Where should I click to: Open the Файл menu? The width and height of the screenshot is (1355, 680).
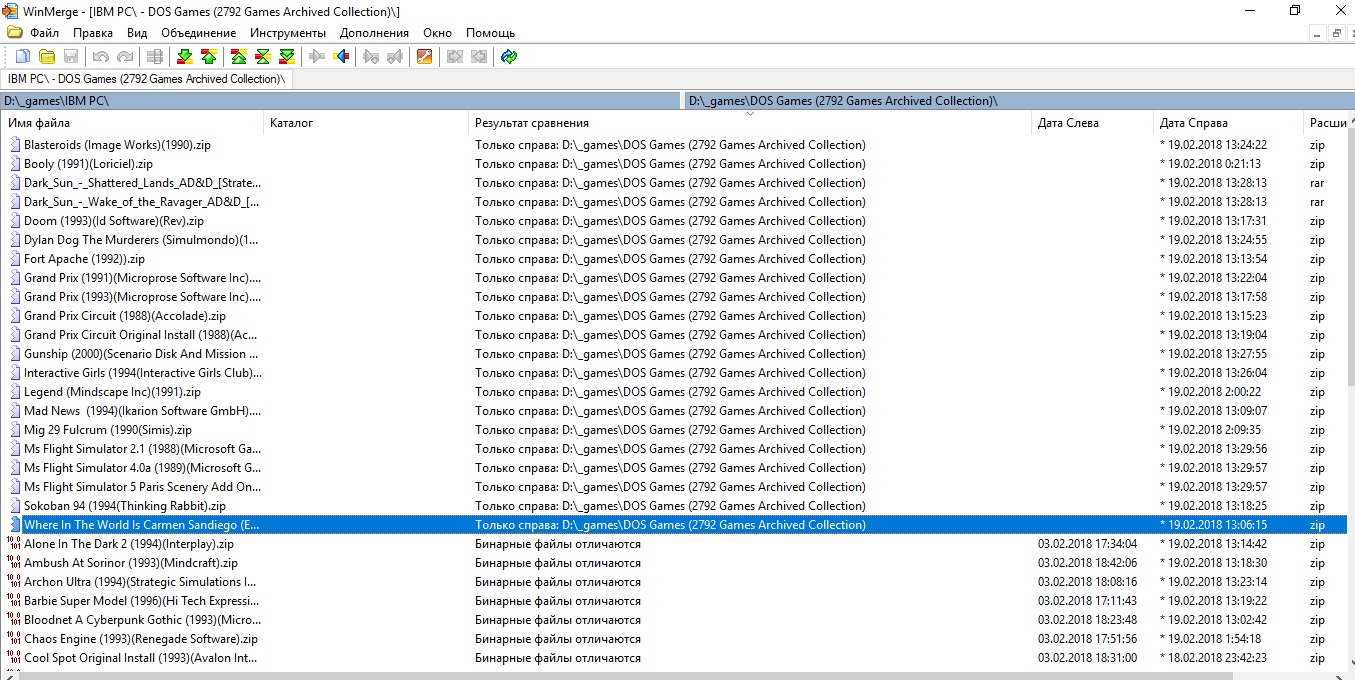45,33
